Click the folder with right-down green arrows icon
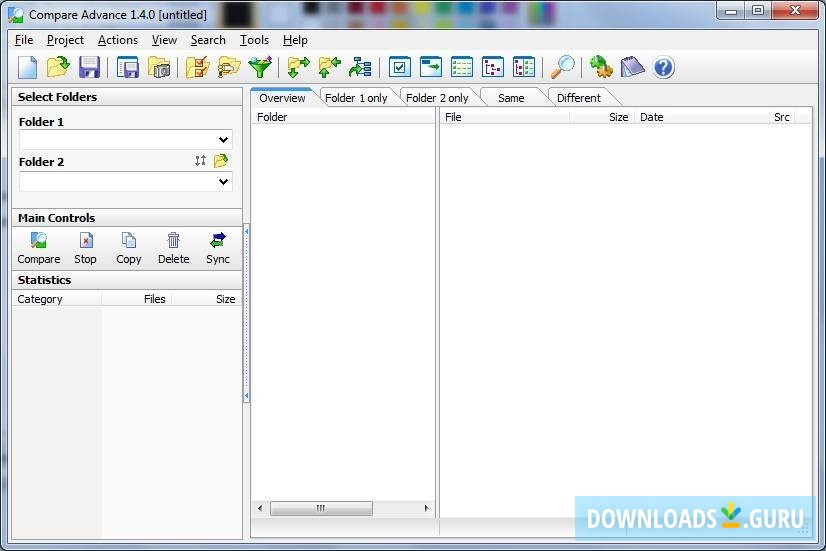This screenshot has height=551, width=826. point(298,67)
